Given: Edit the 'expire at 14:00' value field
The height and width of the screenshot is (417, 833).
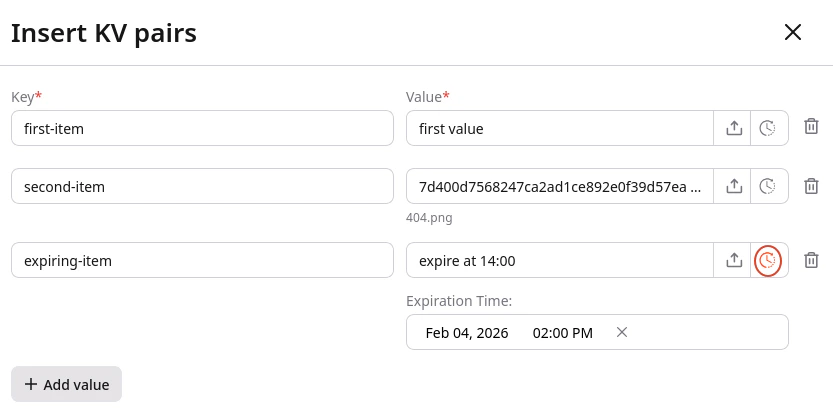Looking at the screenshot, I should pos(560,260).
